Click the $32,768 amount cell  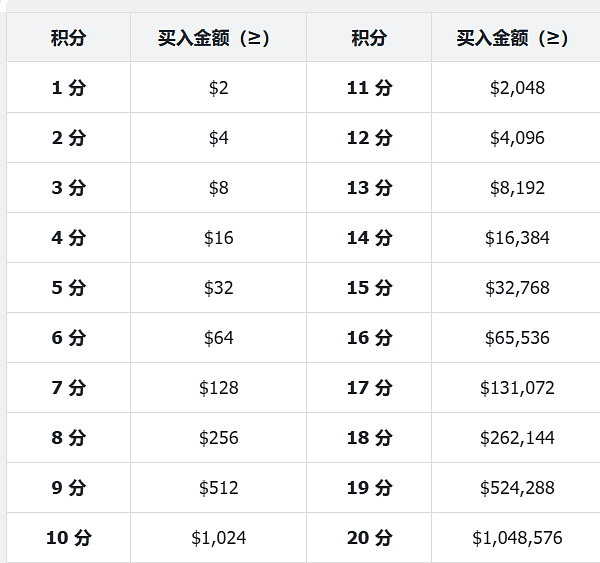point(517,288)
